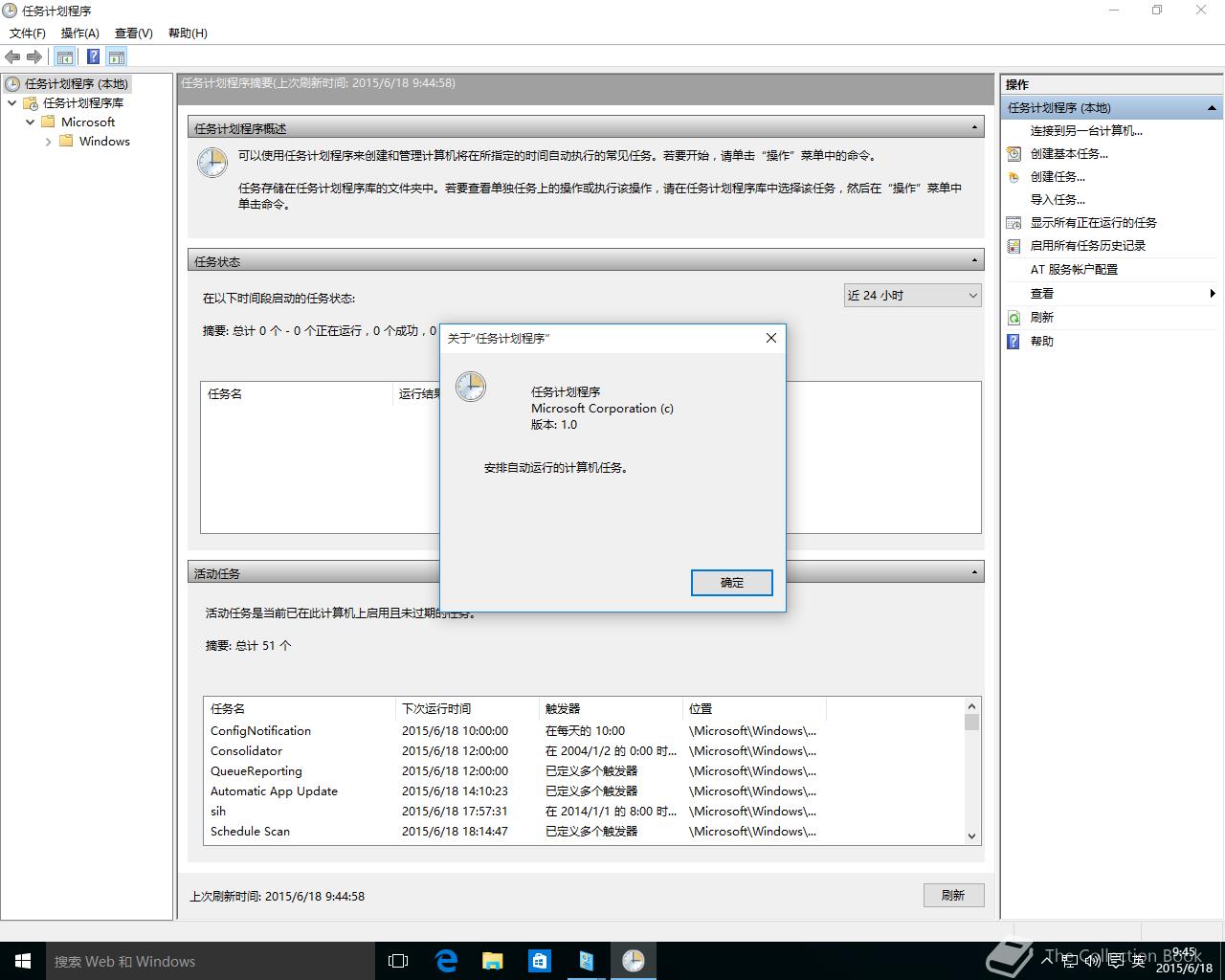Open File Explorer from the taskbar

point(493,961)
